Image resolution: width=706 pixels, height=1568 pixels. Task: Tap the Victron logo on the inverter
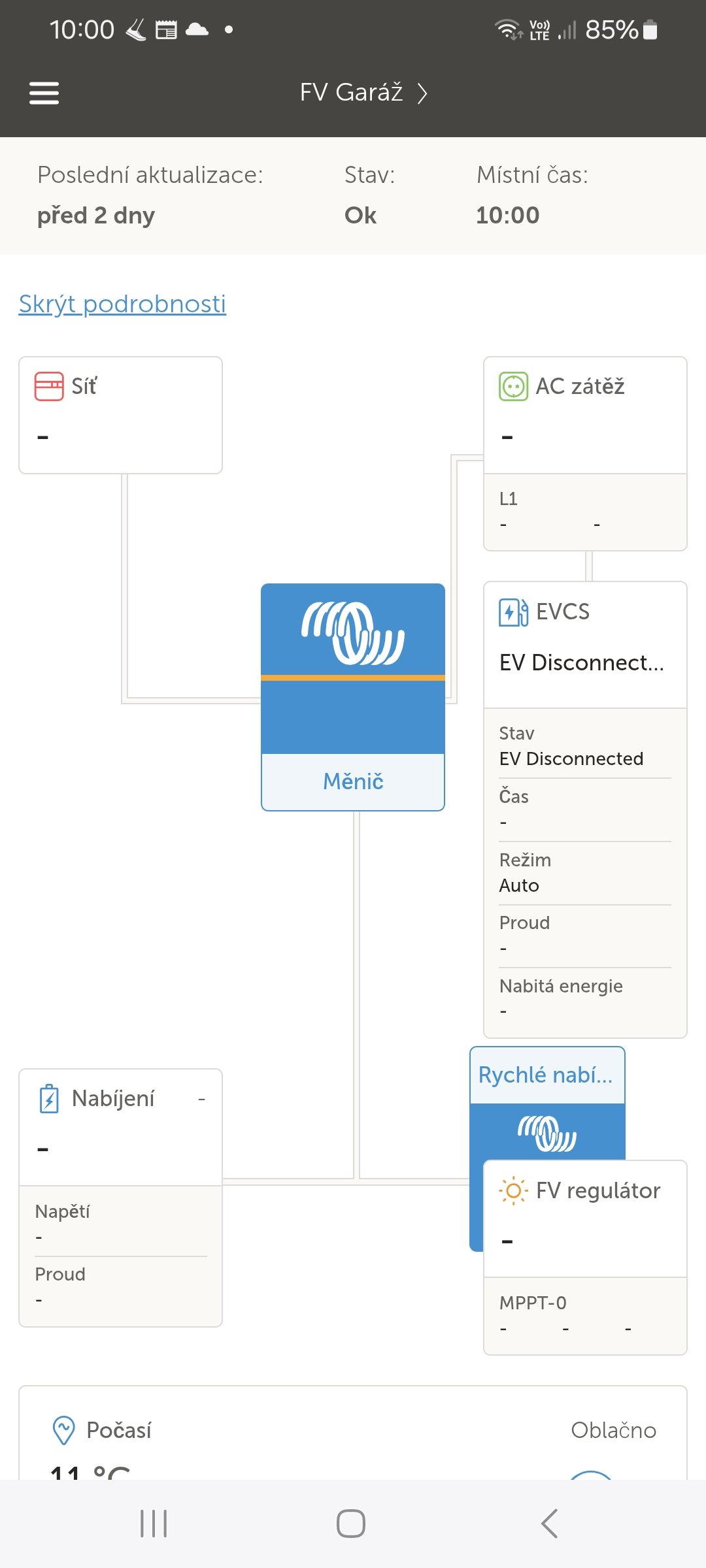(x=353, y=632)
